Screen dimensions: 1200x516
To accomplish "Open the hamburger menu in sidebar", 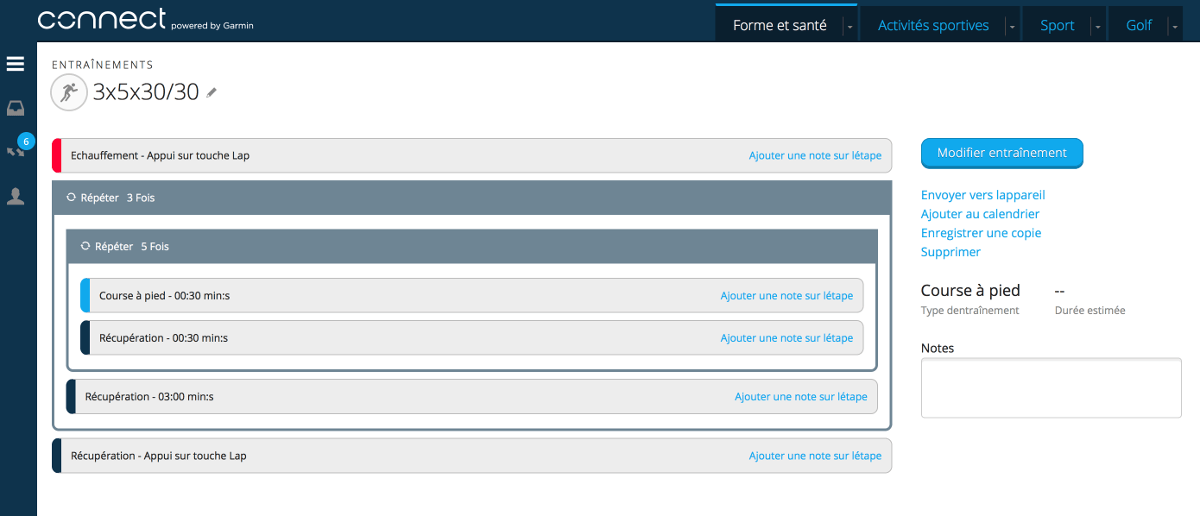I will click(x=15, y=64).
